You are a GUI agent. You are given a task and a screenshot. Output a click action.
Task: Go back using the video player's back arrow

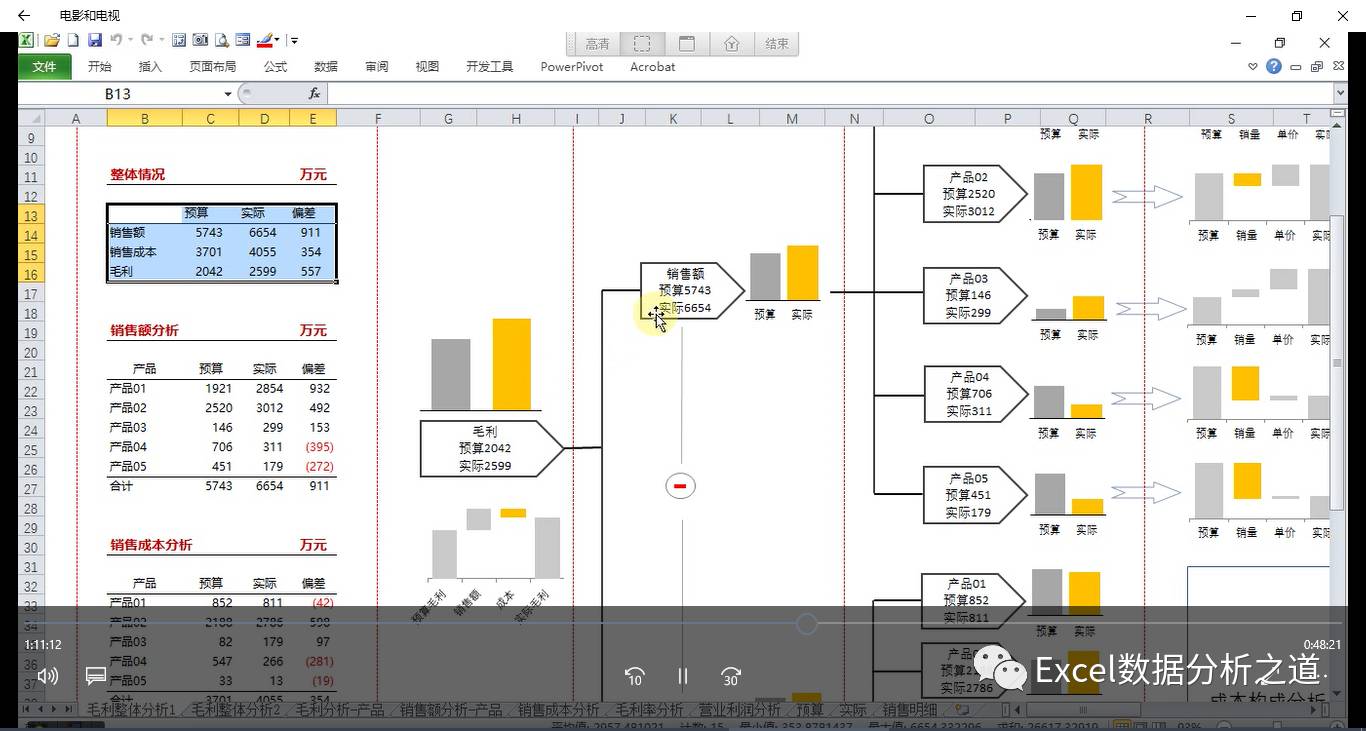(24, 16)
